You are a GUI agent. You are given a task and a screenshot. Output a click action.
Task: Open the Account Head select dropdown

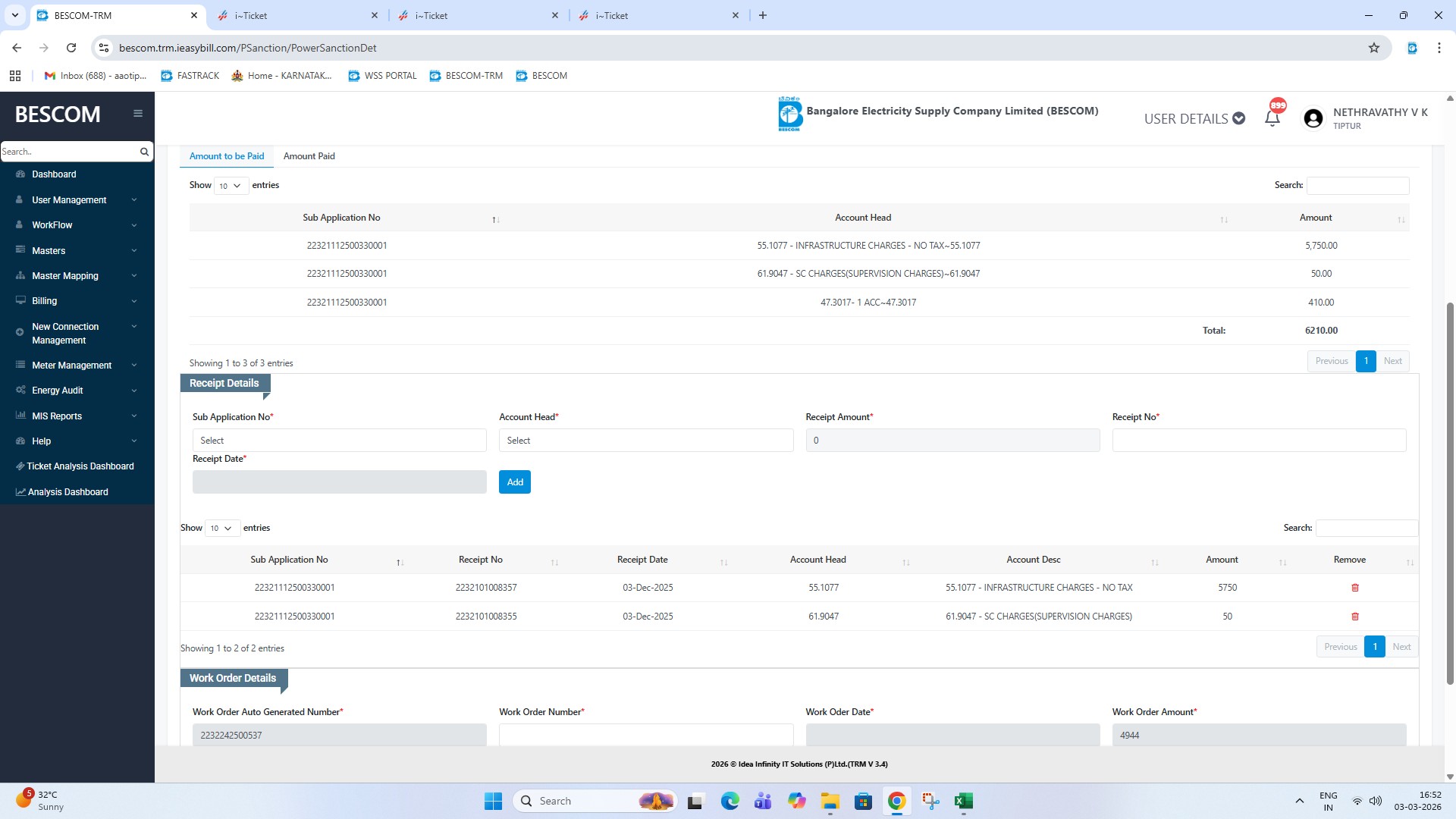point(645,441)
